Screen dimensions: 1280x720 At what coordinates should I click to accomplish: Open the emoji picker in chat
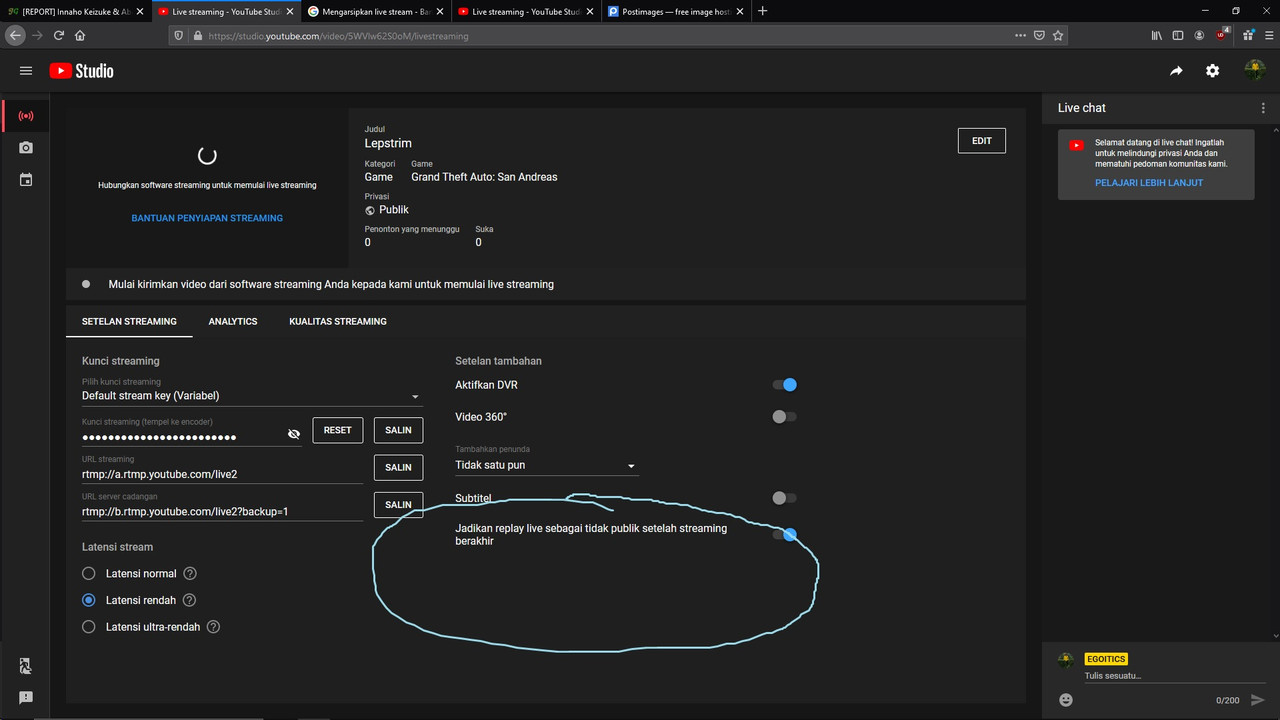[x=1066, y=700]
